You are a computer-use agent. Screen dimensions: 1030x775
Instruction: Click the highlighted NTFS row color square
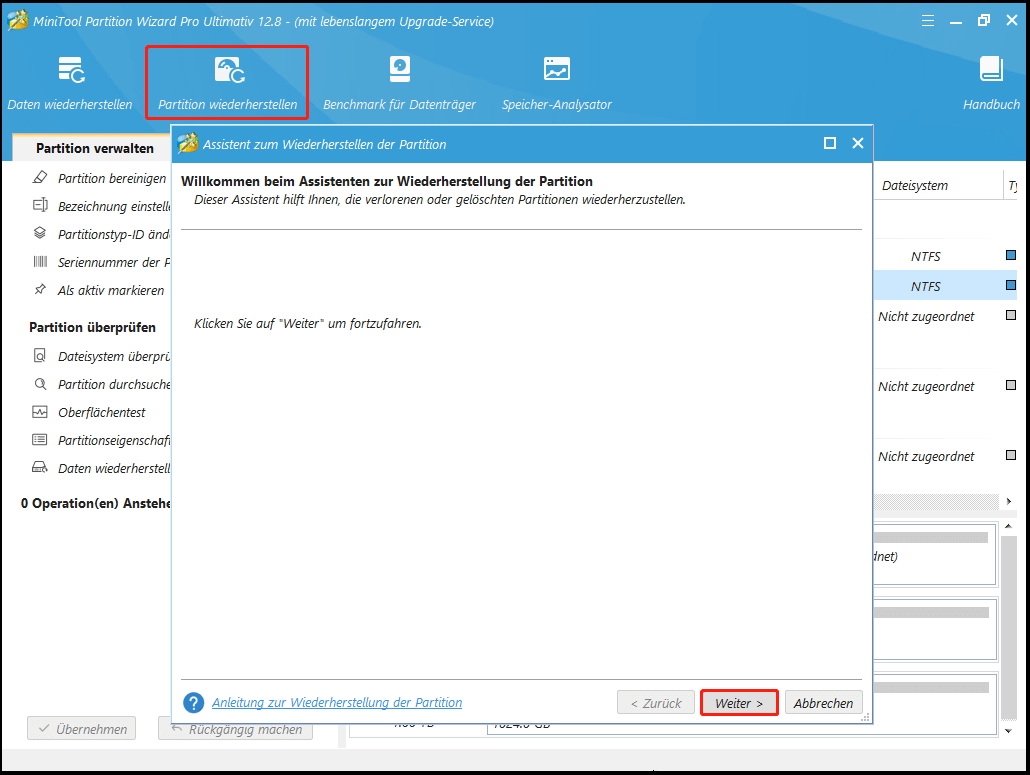pos(1011,285)
